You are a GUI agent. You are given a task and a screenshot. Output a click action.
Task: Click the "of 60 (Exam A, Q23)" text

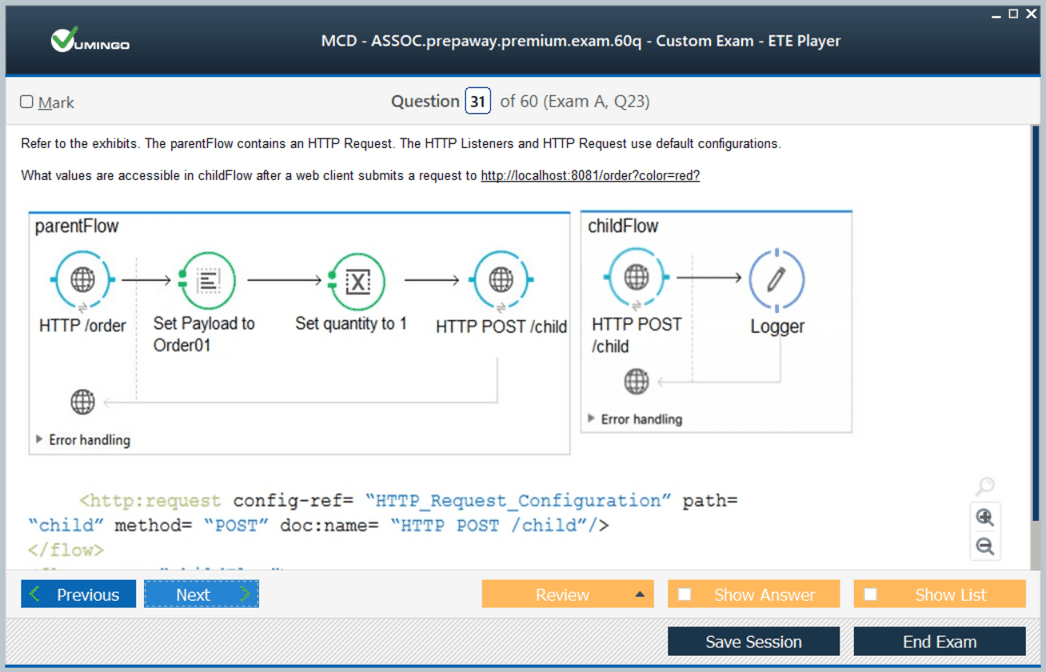coord(575,101)
